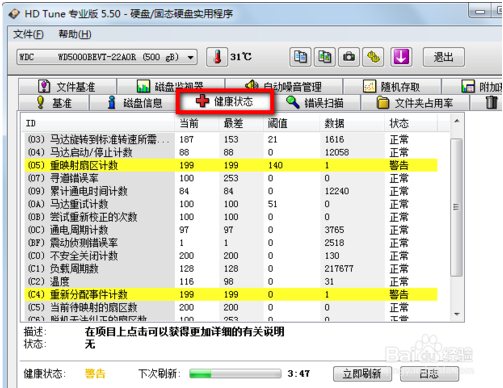Take a screenshot with camera icon
Image resolution: width=503 pixels, height=388 pixels.
pyautogui.click(x=349, y=57)
